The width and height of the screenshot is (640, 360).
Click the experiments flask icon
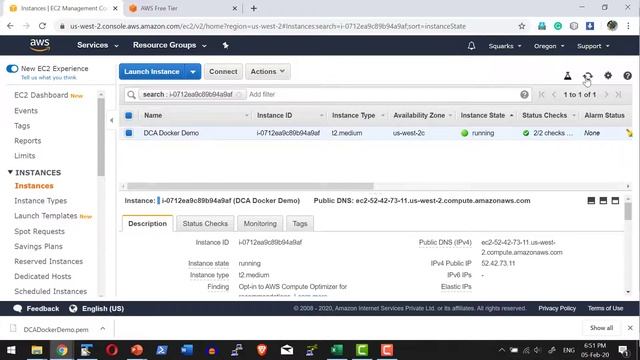tap(567, 76)
